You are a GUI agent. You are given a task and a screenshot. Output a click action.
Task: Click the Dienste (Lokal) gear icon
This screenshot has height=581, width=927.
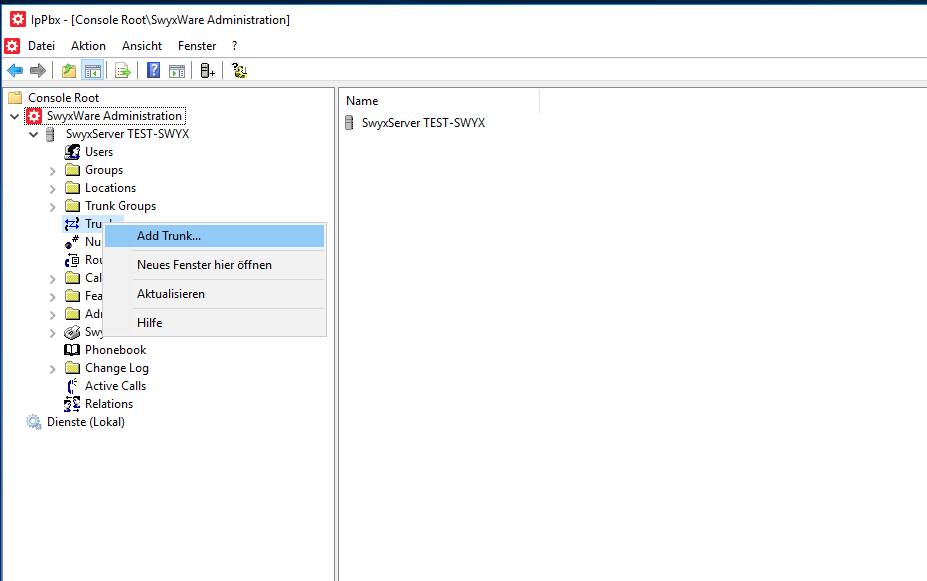point(34,422)
